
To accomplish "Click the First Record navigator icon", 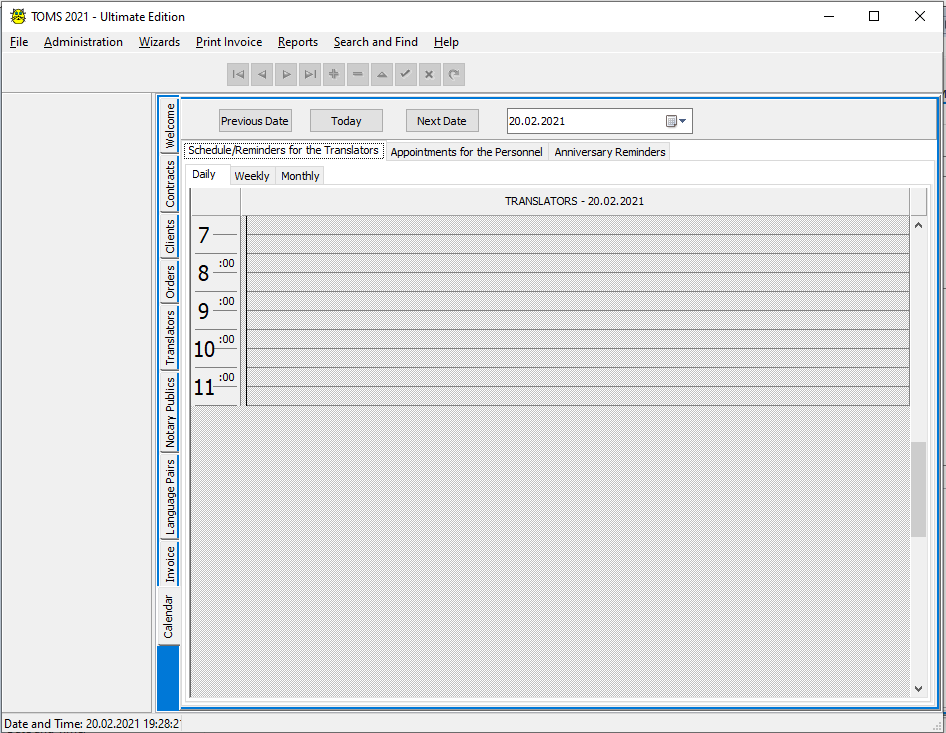I will [238, 74].
